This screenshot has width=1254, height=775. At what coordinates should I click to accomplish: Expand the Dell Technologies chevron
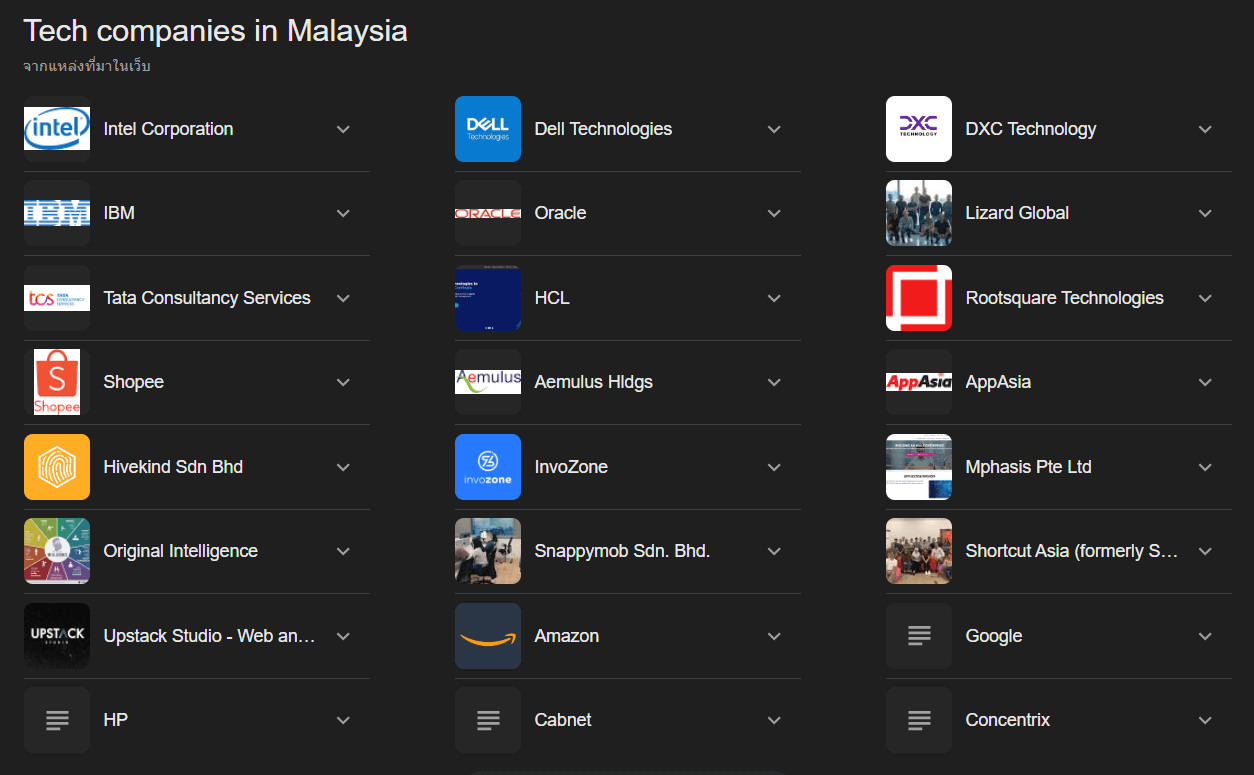coord(774,129)
